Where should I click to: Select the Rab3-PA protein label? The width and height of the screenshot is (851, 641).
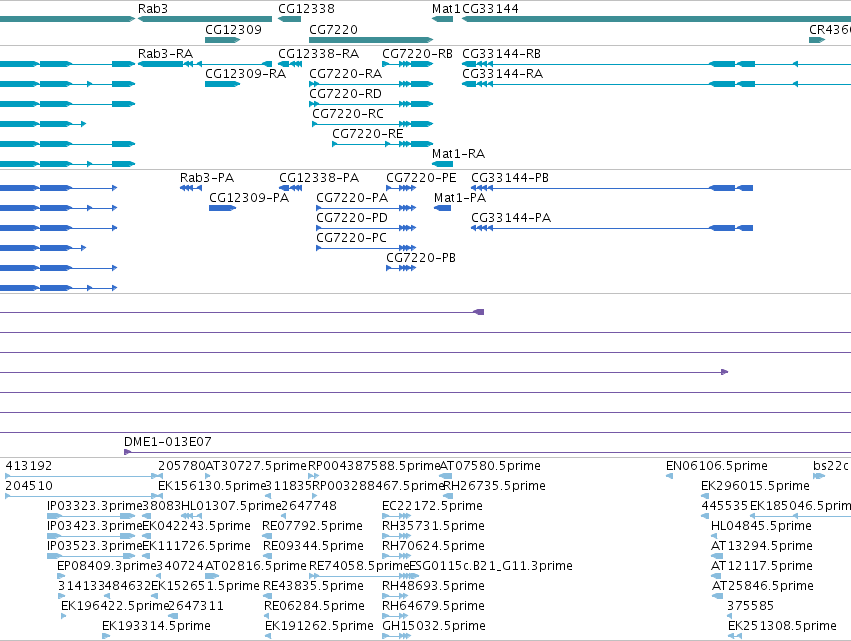tap(207, 177)
